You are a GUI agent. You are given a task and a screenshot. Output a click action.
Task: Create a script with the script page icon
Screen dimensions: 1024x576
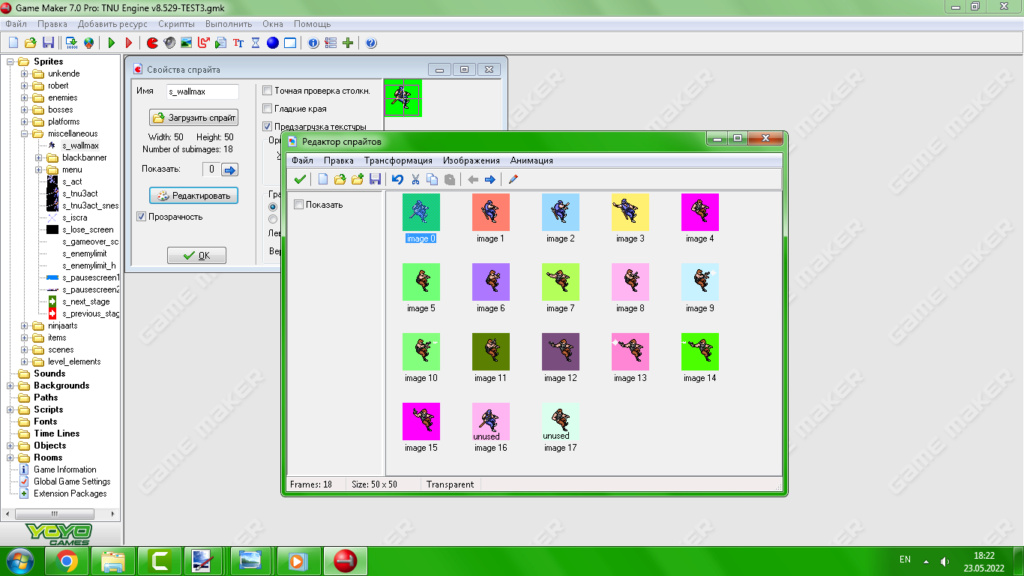click(x=221, y=43)
